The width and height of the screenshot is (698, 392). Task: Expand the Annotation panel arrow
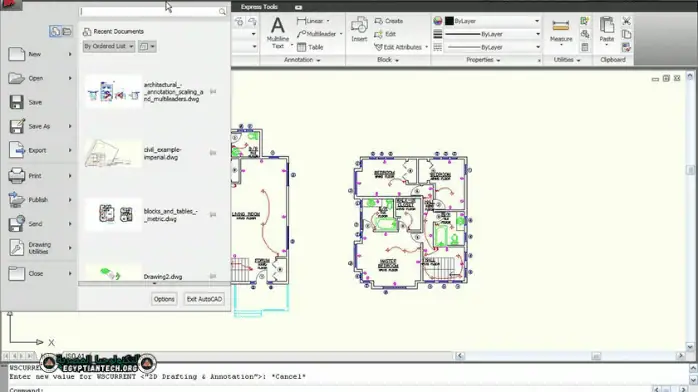pos(318,60)
